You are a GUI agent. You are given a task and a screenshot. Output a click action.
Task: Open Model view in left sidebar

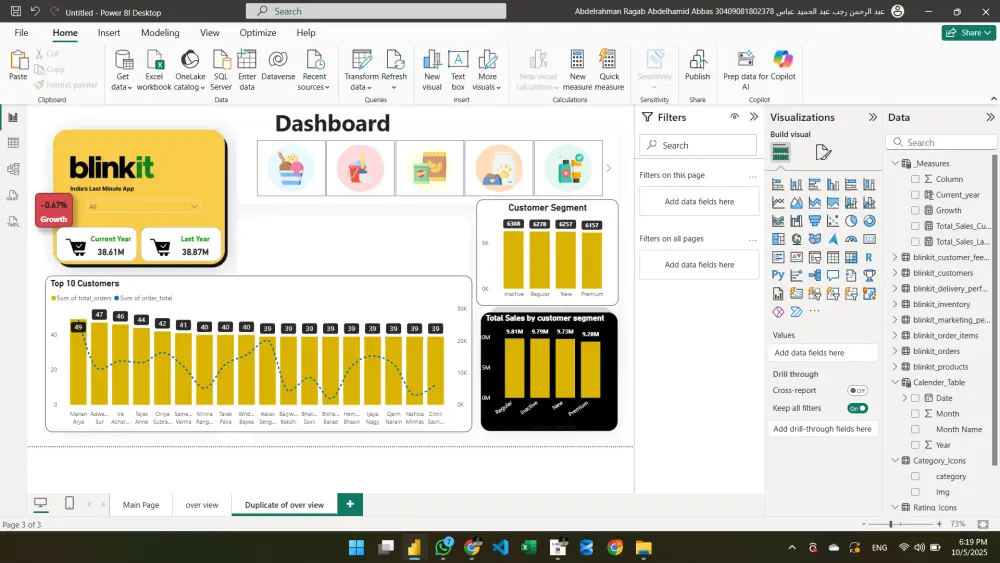[x=13, y=169]
